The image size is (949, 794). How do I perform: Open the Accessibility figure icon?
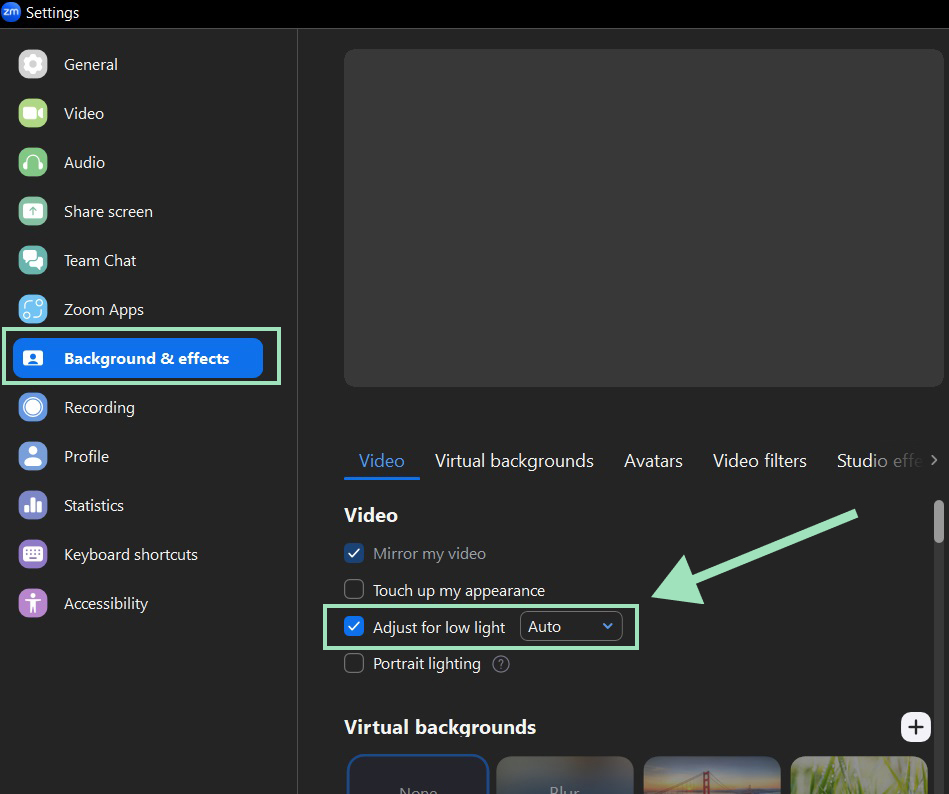pos(33,603)
